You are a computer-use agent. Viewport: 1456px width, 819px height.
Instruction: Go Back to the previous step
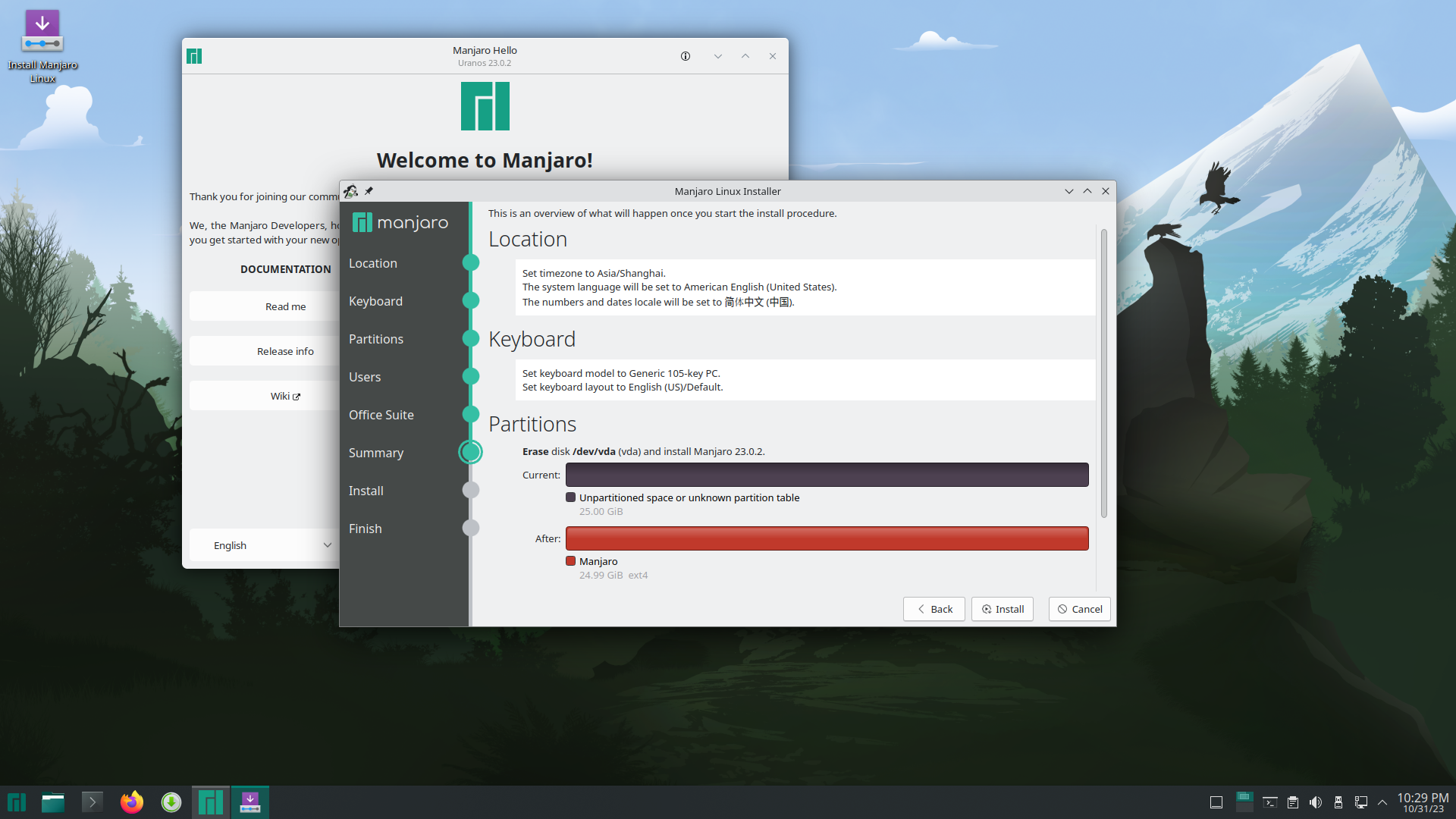coord(934,609)
